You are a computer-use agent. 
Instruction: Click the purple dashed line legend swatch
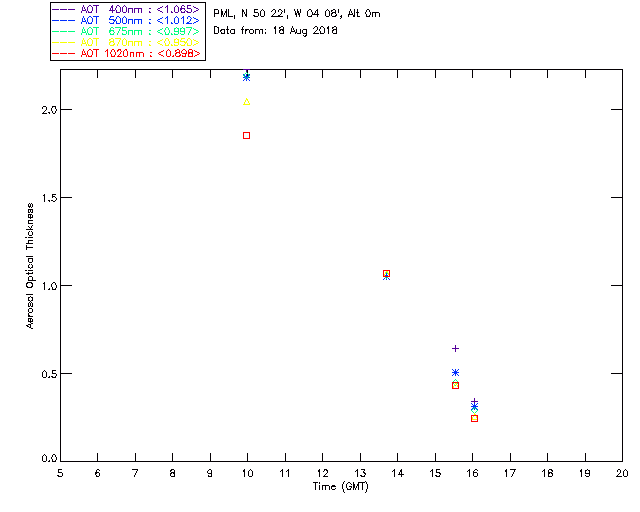pyautogui.click(x=64, y=9)
